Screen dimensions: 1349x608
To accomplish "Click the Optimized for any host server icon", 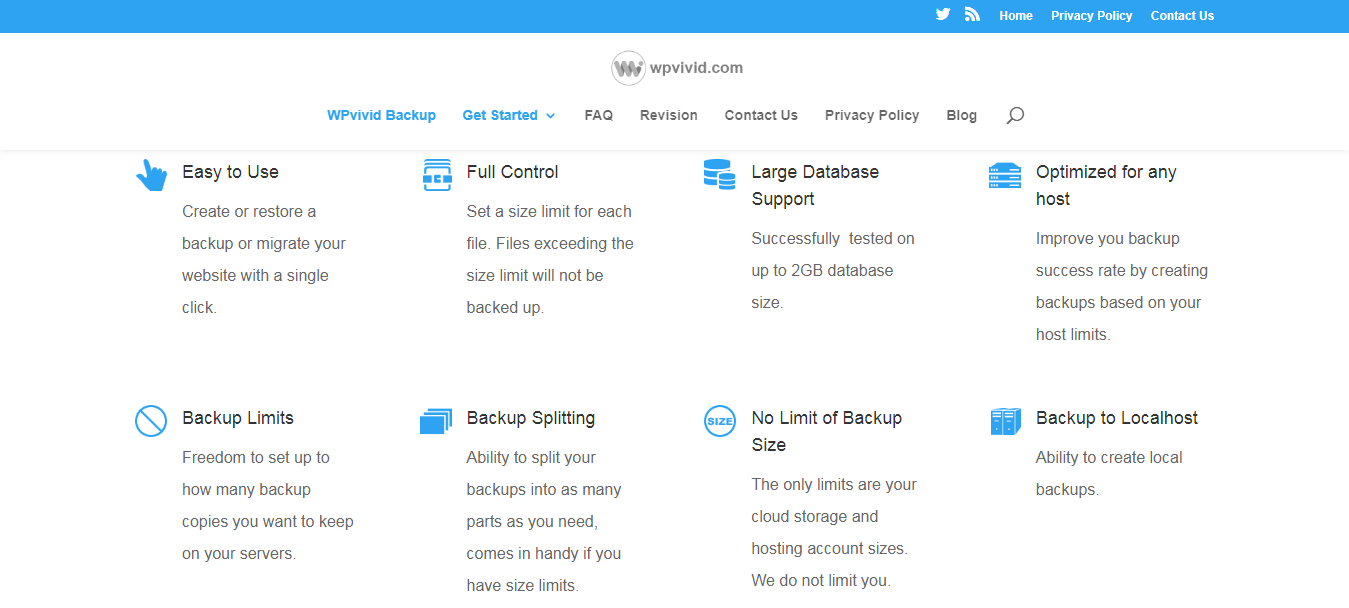I will (1005, 175).
